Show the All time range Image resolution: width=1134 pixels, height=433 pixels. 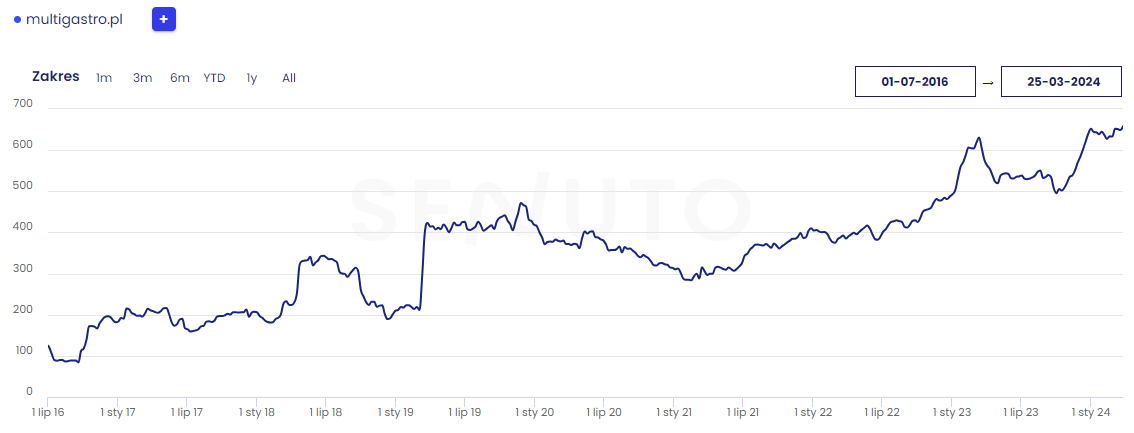pyautogui.click(x=289, y=78)
